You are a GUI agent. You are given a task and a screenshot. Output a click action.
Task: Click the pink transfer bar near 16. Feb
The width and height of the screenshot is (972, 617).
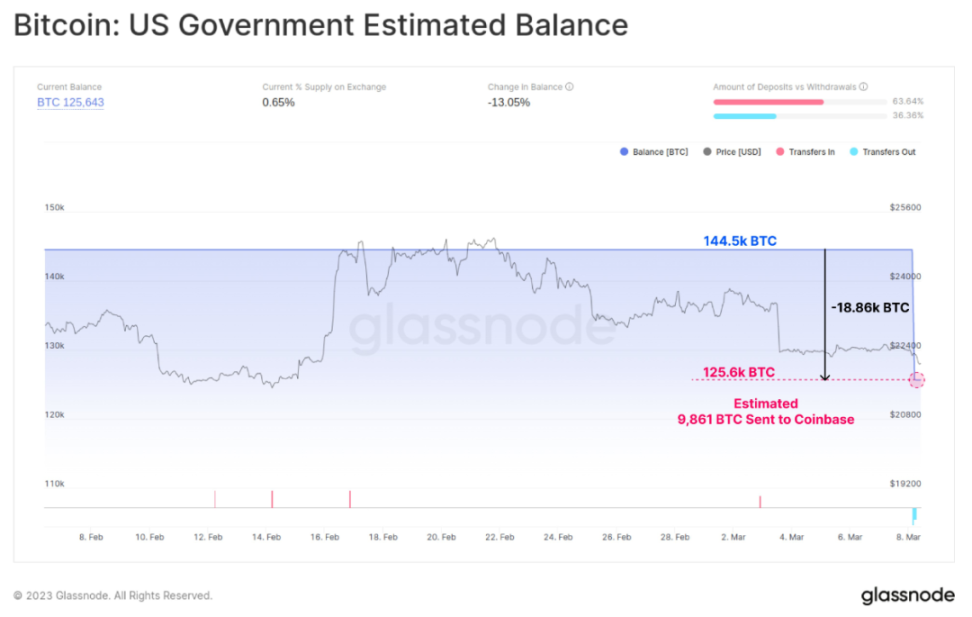[349, 498]
